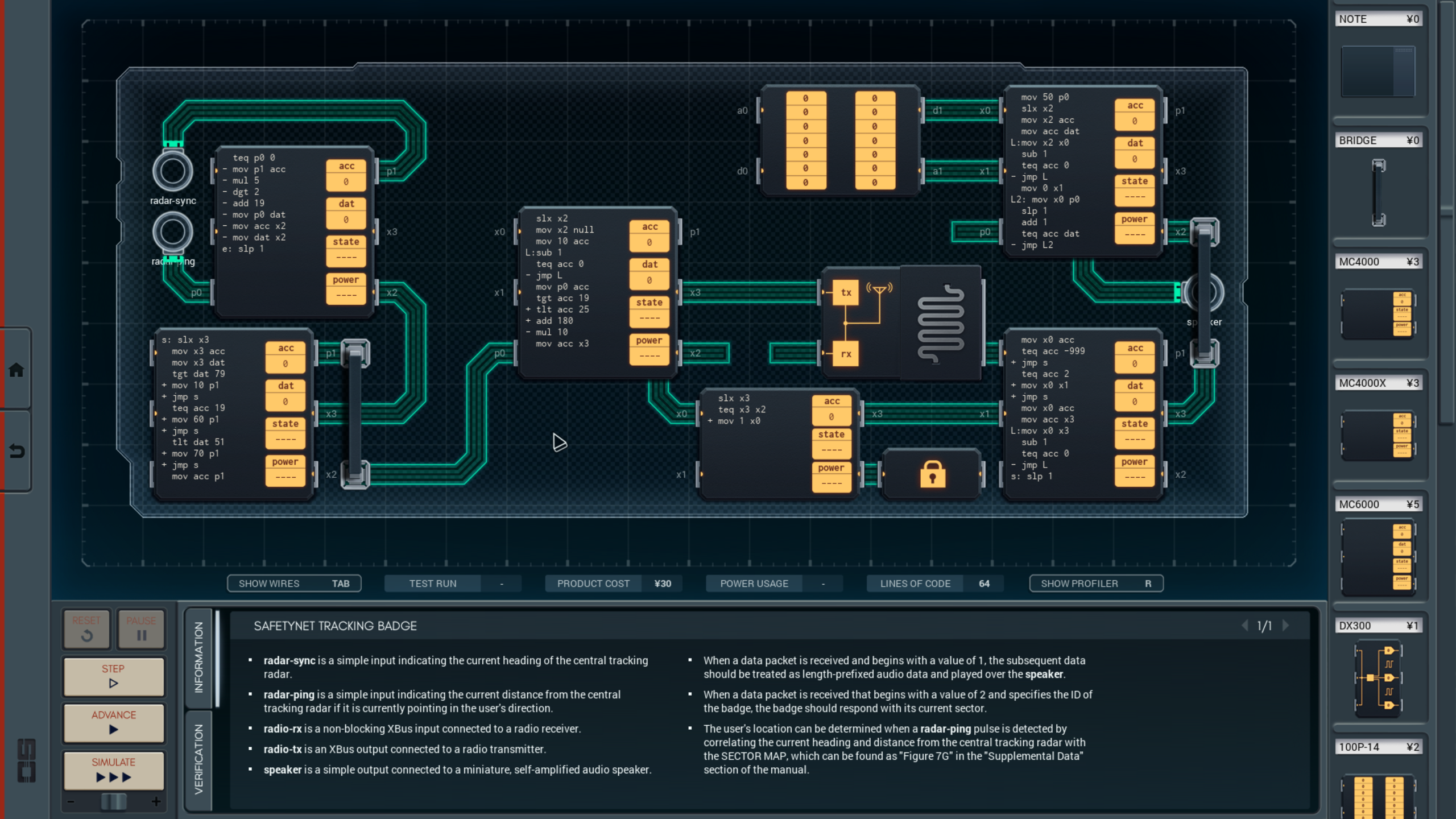Image resolution: width=1456 pixels, height=819 pixels.
Task: Click the undo arrow icon
Action: pos(16,452)
